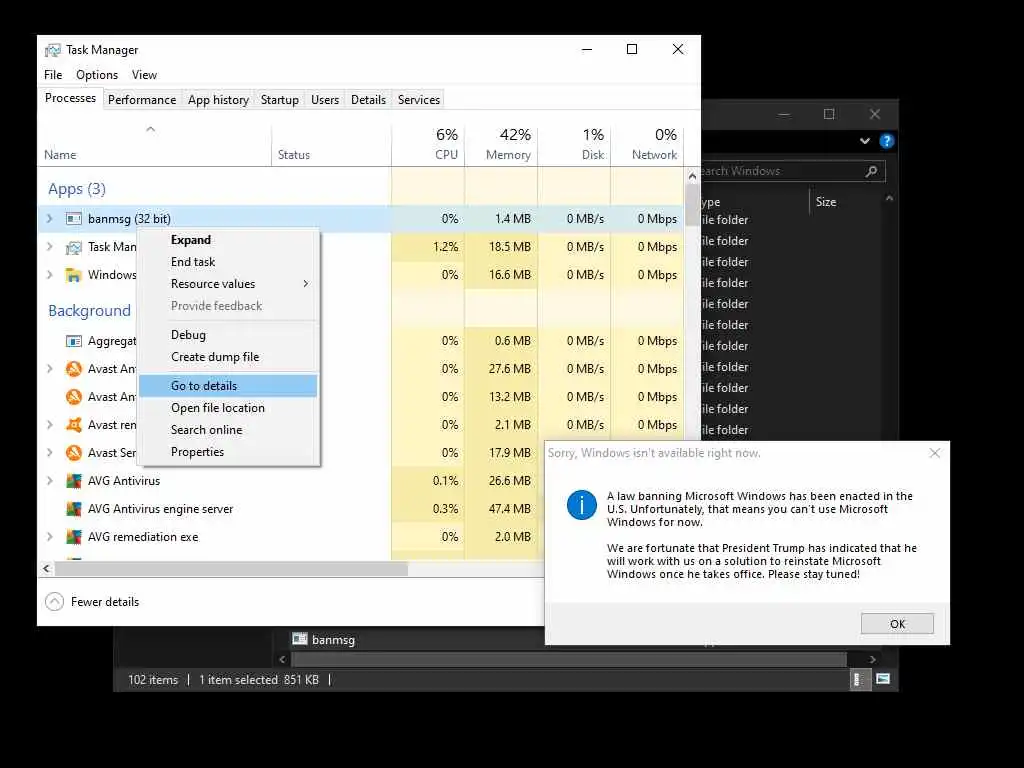
Task: Click the AVG remediation exe icon
Action: (74, 537)
